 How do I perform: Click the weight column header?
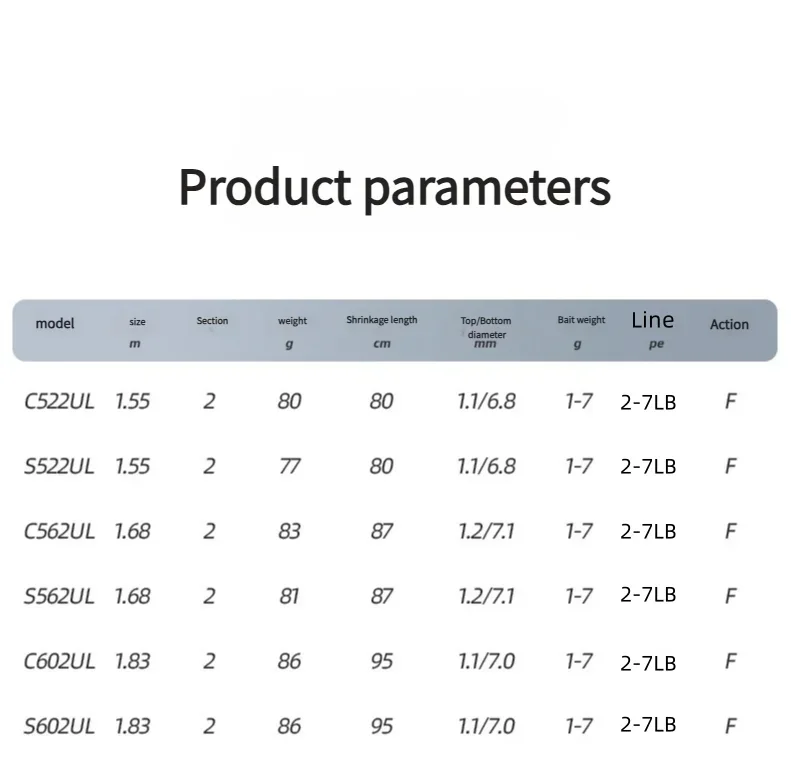(x=292, y=321)
